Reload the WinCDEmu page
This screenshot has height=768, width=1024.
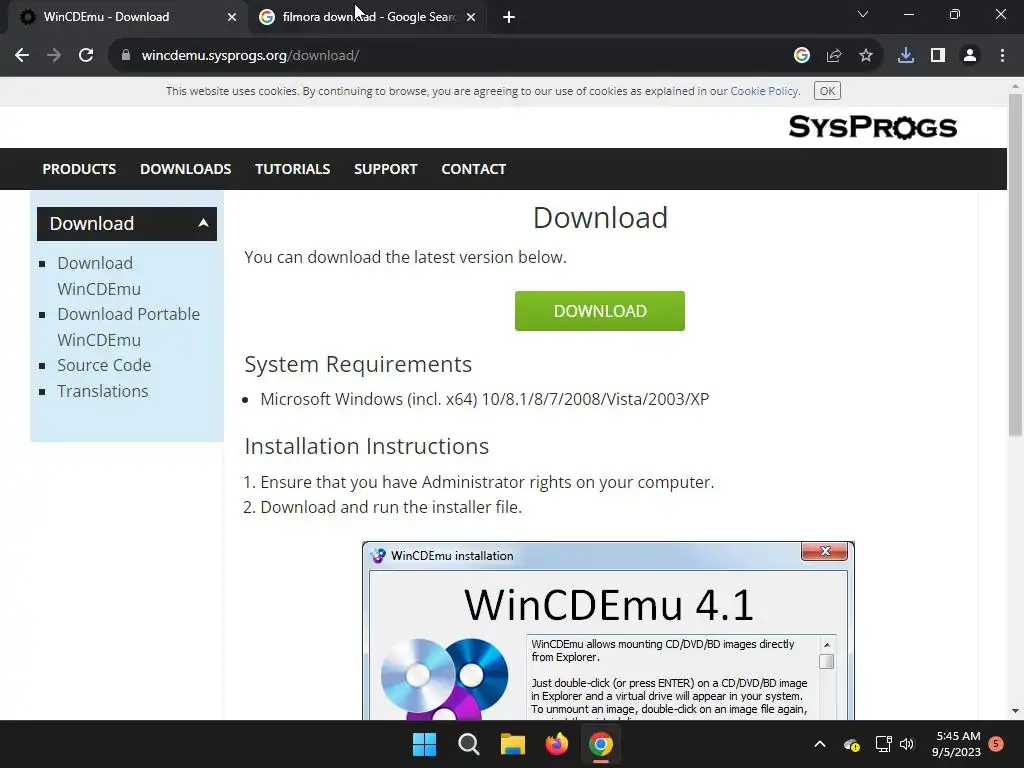(x=86, y=56)
